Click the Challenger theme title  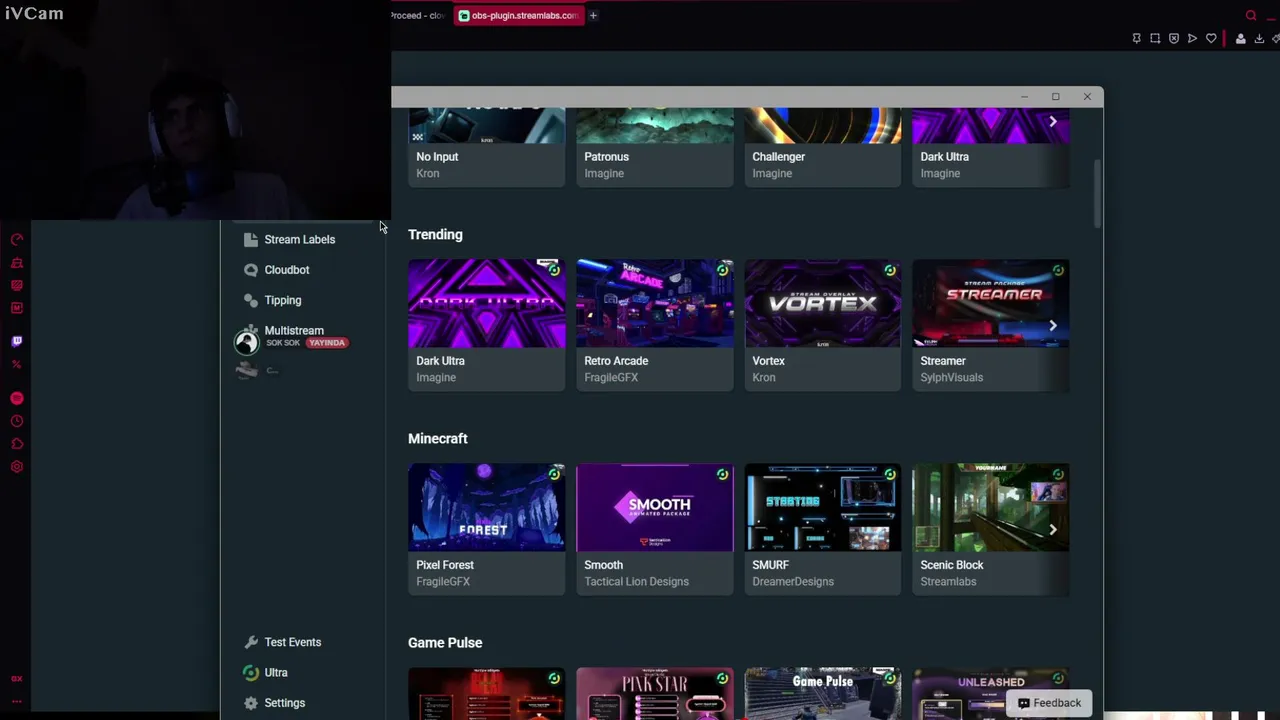(x=778, y=157)
